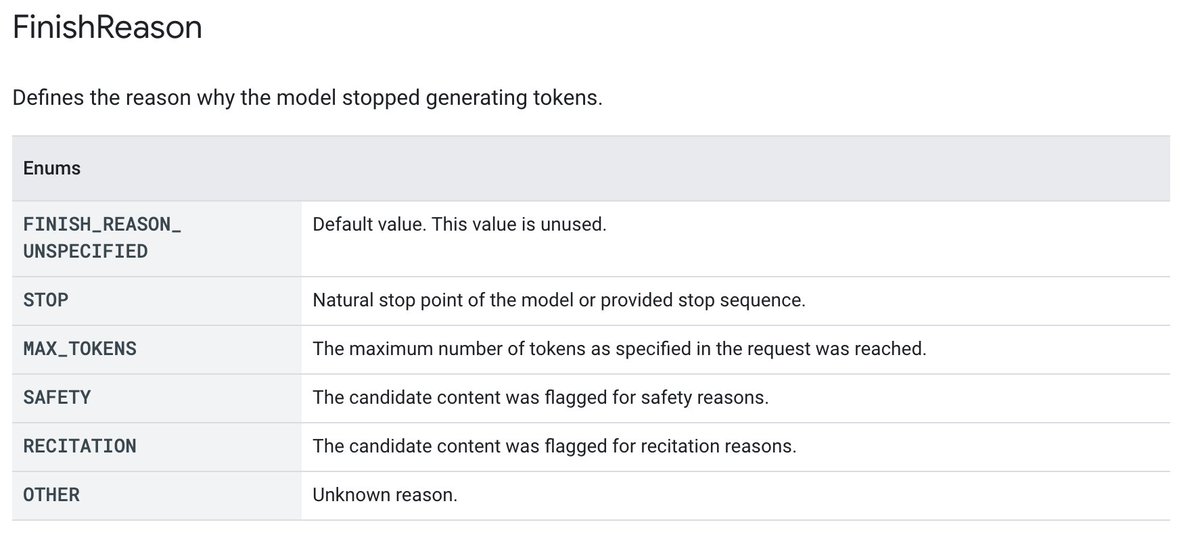
Task: Click the FinishReason heading
Action: [107, 28]
